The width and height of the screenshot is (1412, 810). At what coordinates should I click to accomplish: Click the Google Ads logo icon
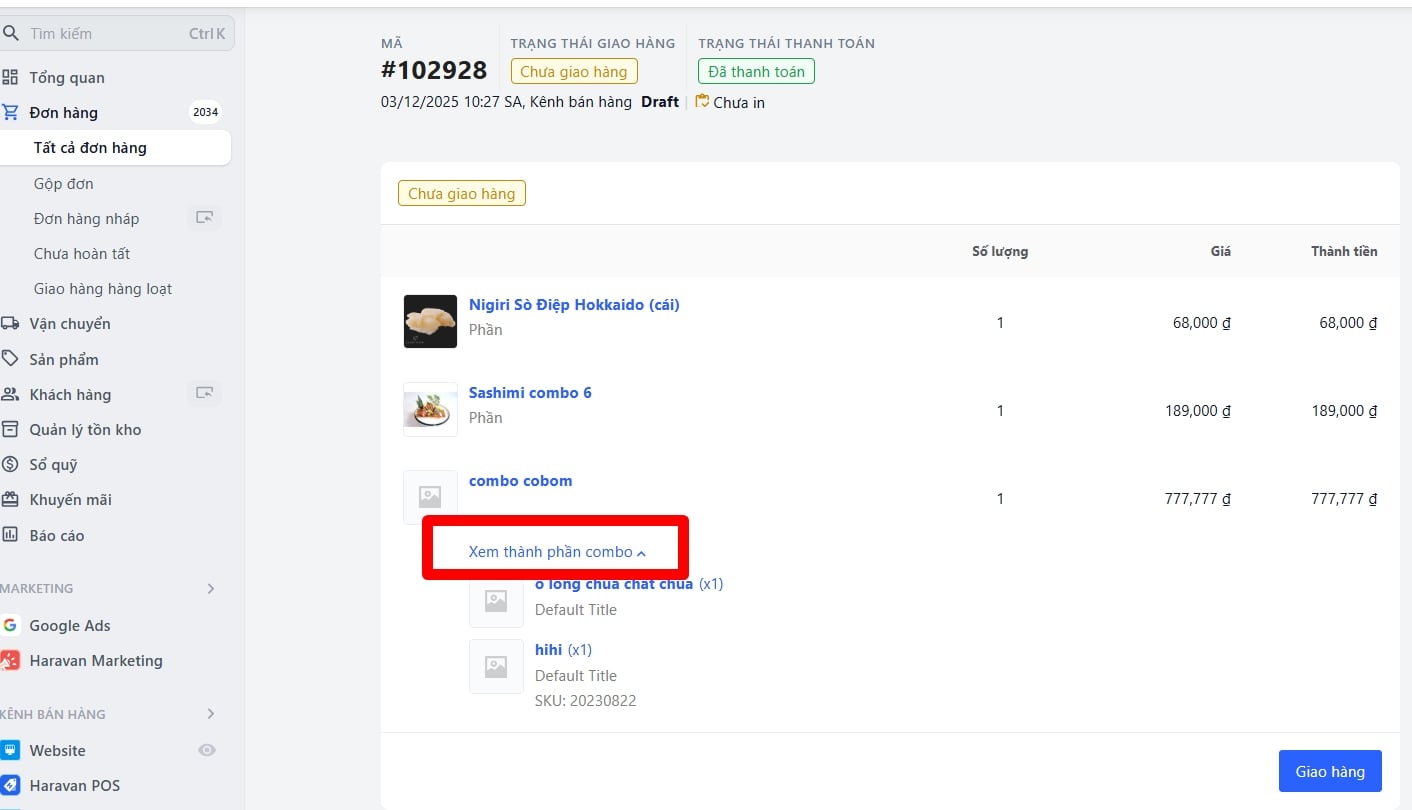pyautogui.click(x=10, y=626)
